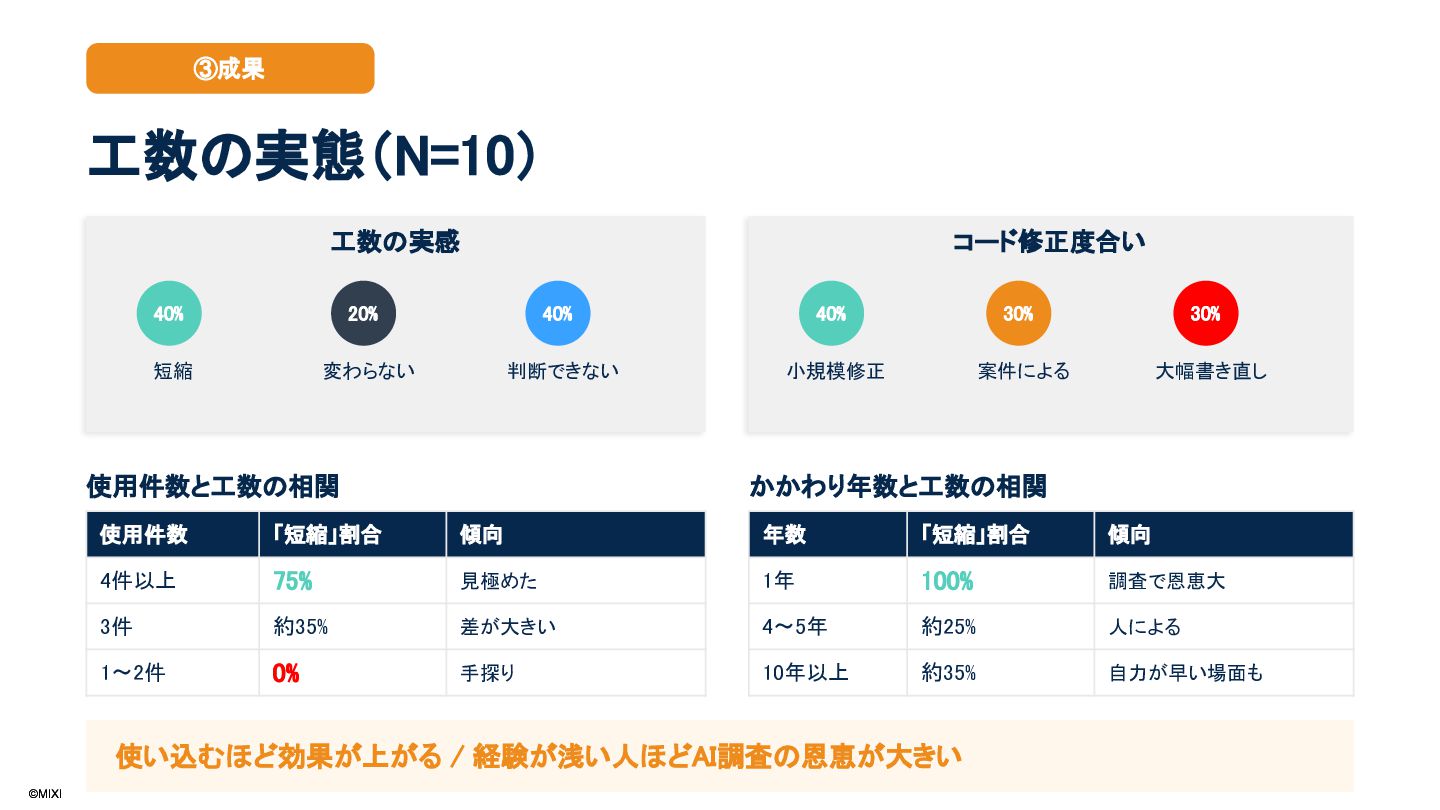Click the orange summary text banner at bottom
Screen dimensions: 1440x810
click(539, 756)
